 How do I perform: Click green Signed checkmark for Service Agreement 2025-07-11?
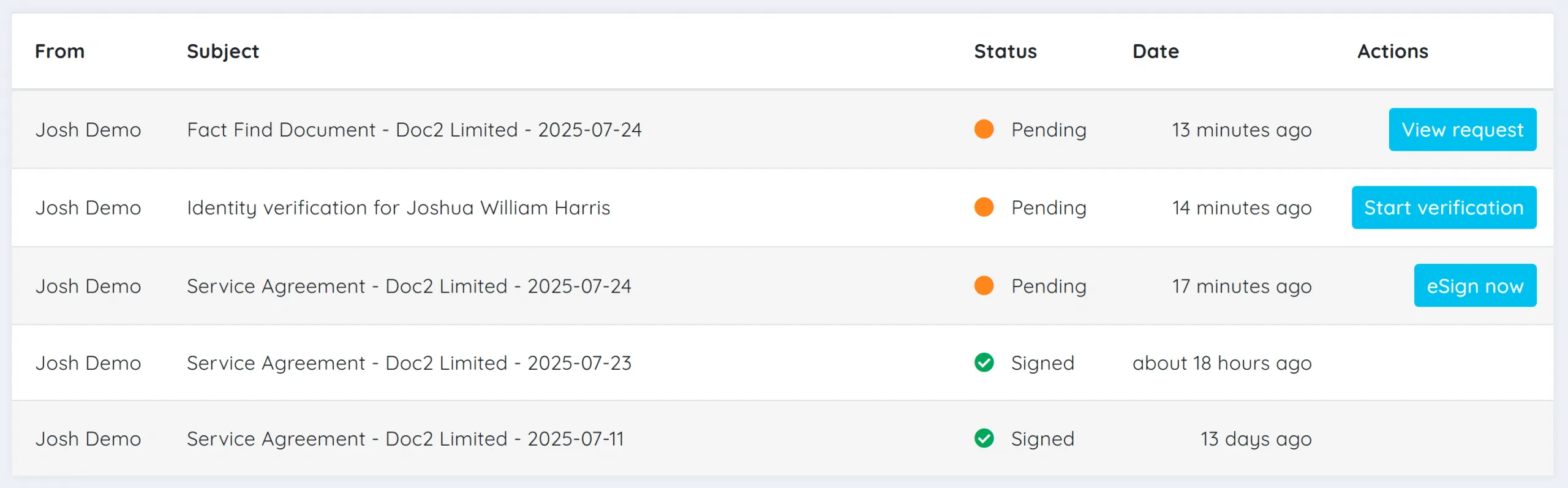coord(984,438)
